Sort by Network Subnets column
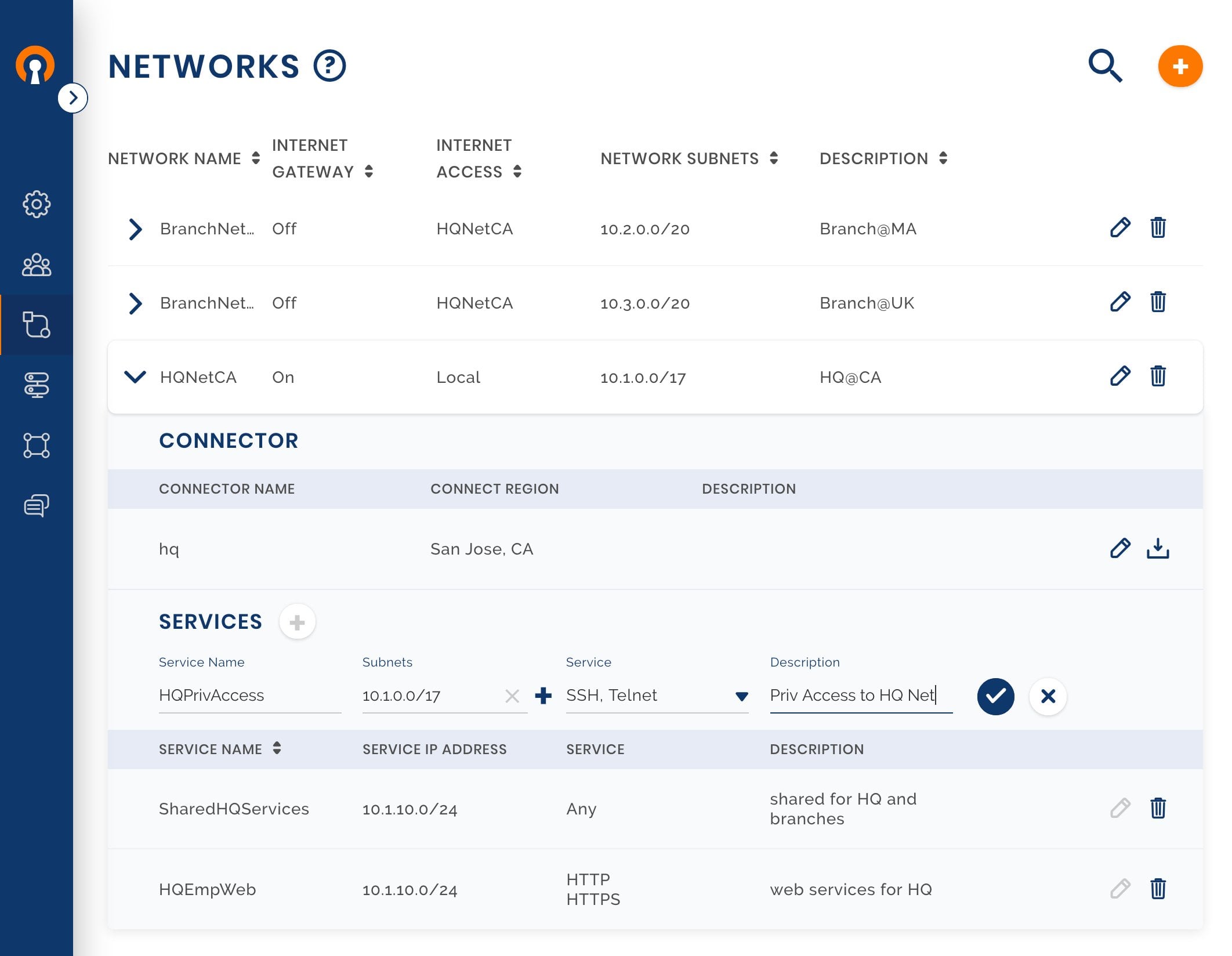Image resolution: width=1232 pixels, height=956 pixels. coord(774,158)
